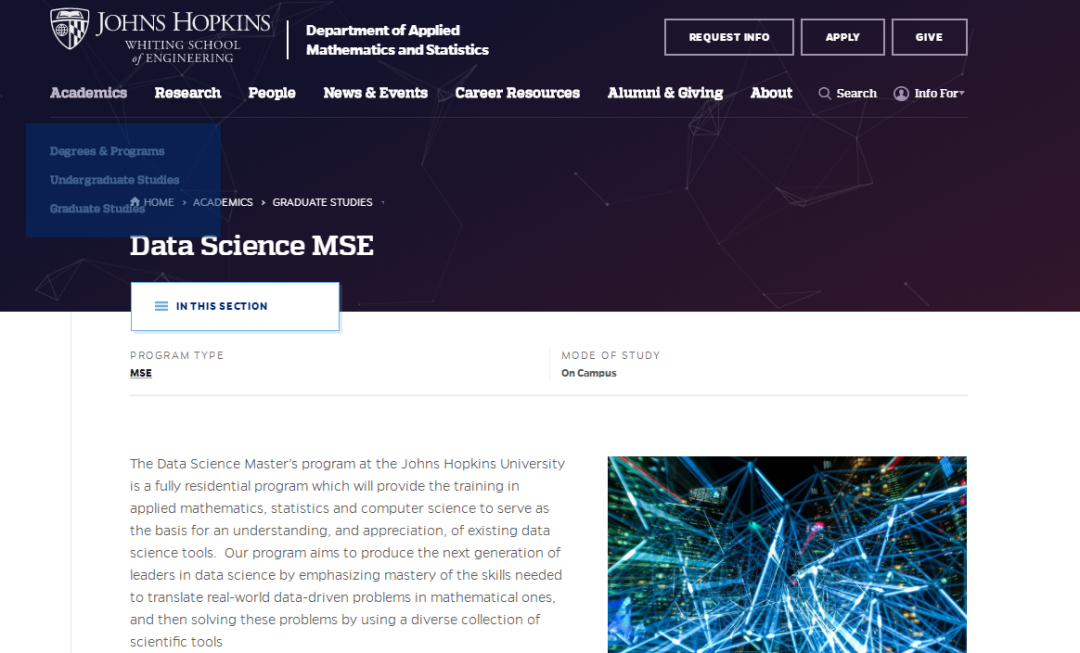Click the home icon in breadcrumb
The width and height of the screenshot is (1080, 653).
point(135,202)
